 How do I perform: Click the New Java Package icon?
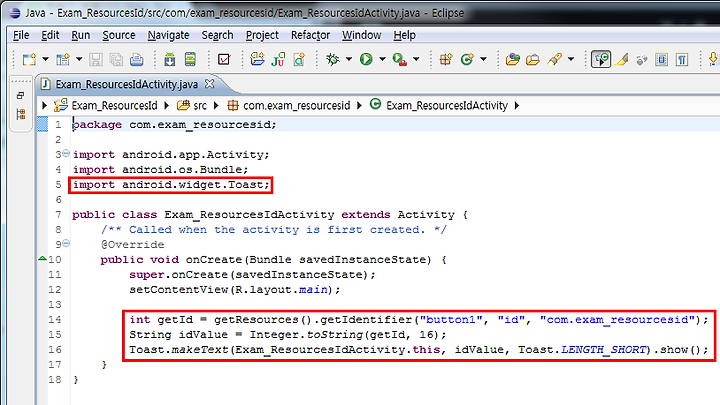(446, 59)
